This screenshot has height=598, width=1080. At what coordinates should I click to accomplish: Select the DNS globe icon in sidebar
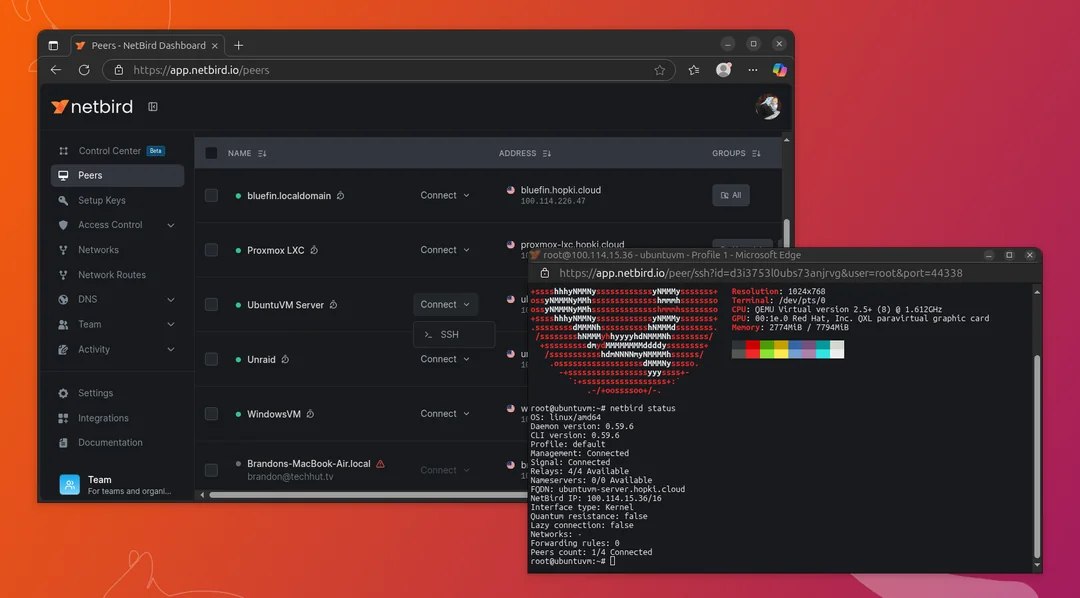[x=63, y=299]
